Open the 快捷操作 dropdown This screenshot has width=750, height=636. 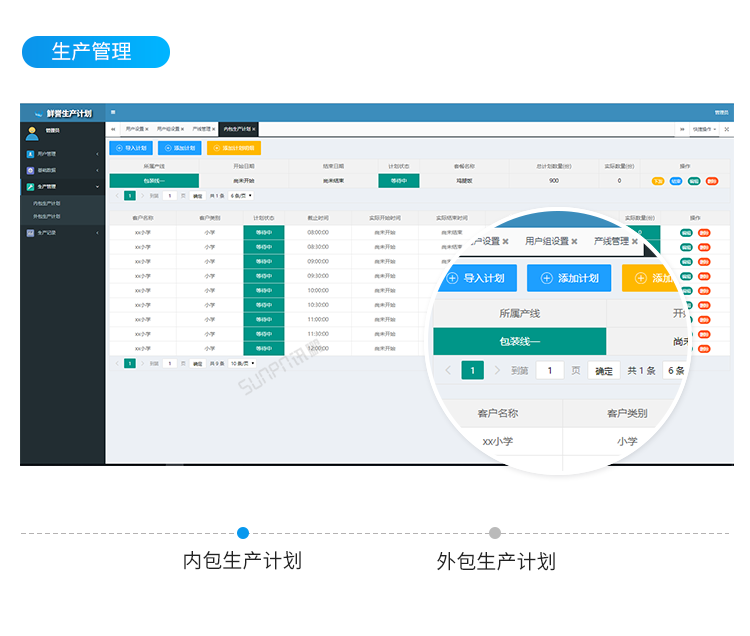pyautogui.click(x=702, y=129)
